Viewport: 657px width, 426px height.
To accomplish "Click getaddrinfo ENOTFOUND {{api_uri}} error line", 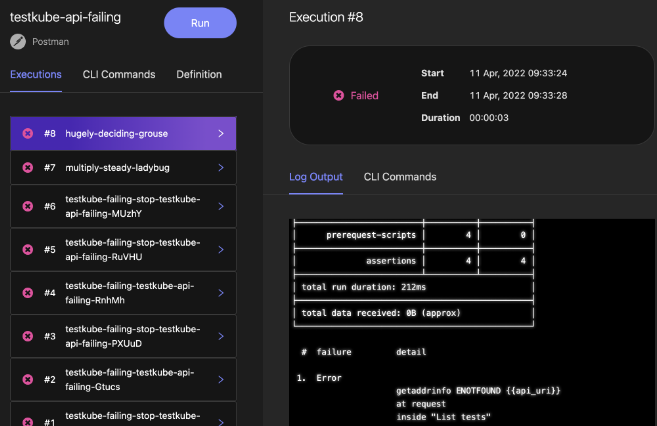I will click(x=478, y=391).
